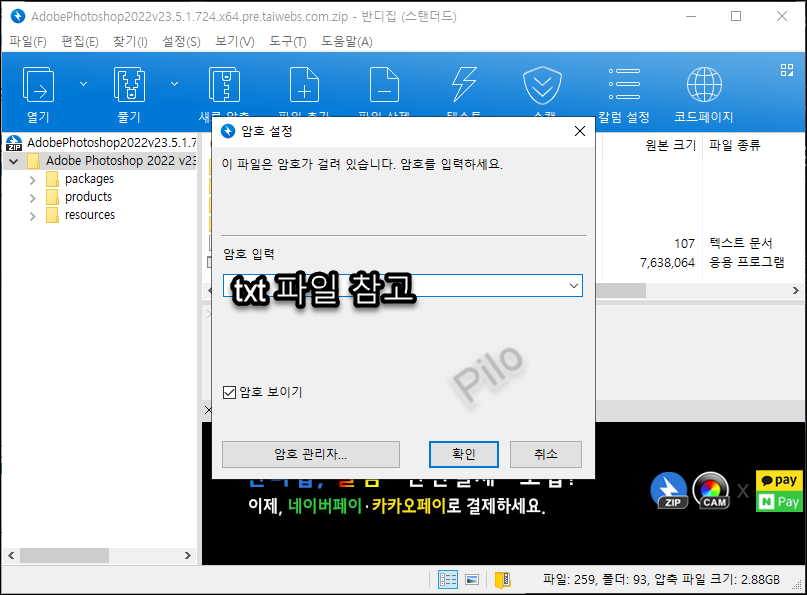The width and height of the screenshot is (807, 595).
Task: Click the 7,638,064 size value
Action: pyautogui.click(x=667, y=263)
